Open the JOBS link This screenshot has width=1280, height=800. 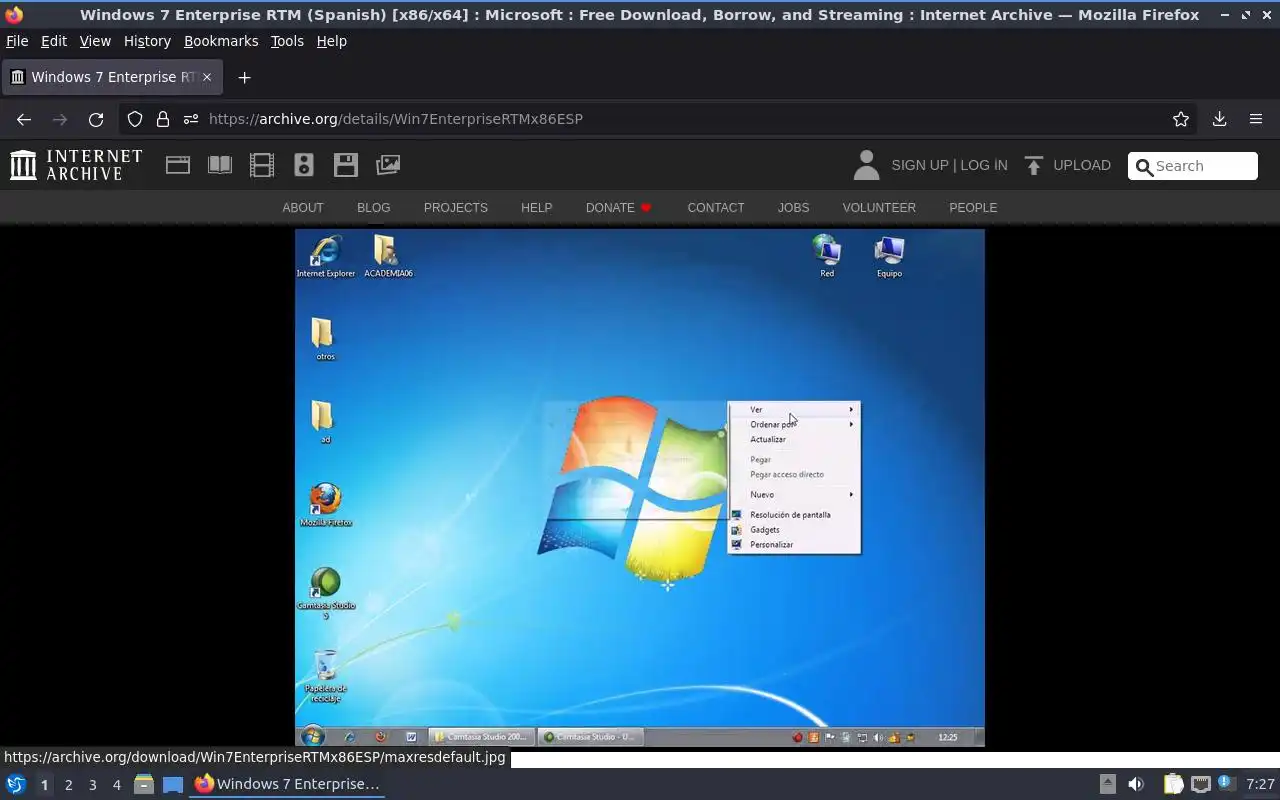tap(794, 208)
